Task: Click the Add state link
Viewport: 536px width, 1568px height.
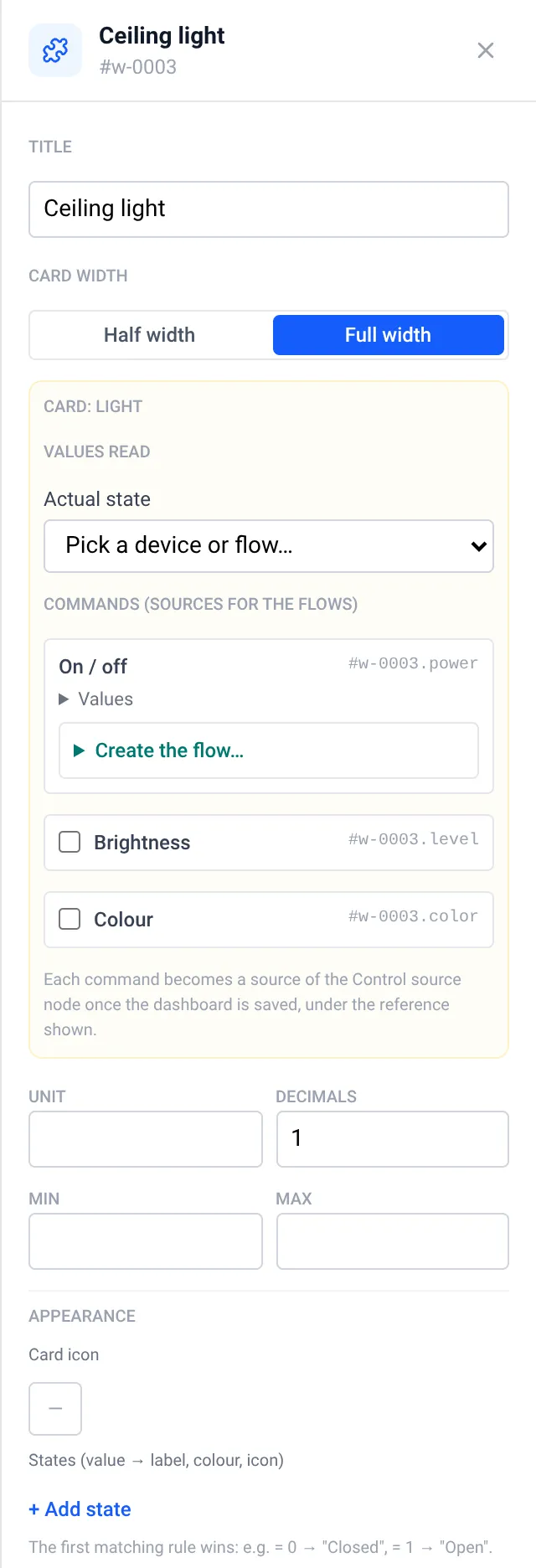Action: (80, 1509)
